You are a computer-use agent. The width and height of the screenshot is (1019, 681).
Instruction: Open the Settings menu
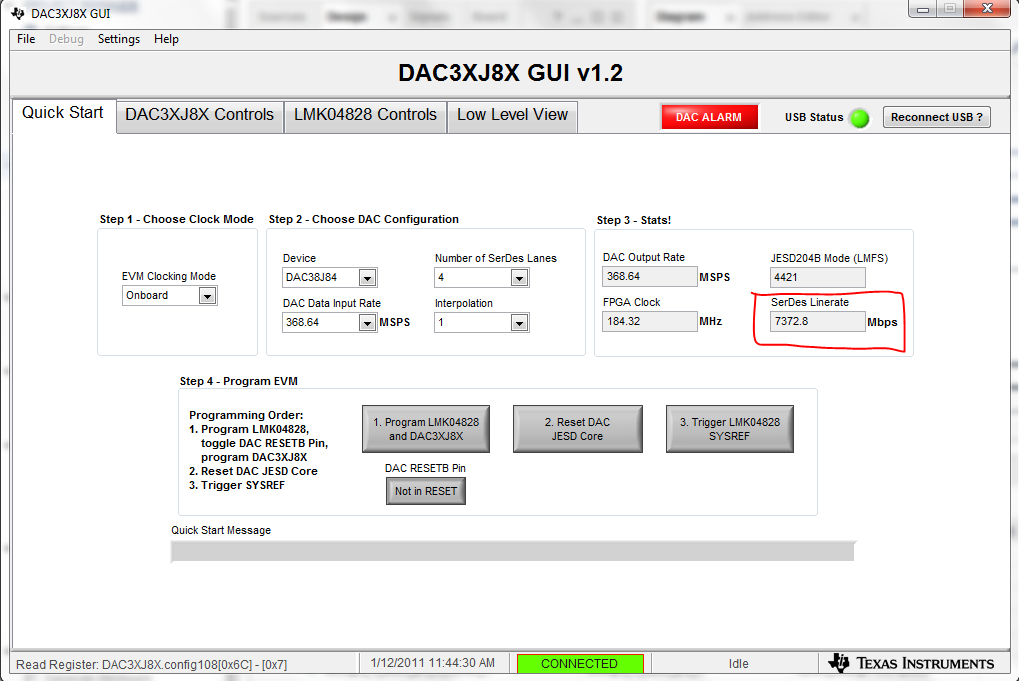(119, 39)
